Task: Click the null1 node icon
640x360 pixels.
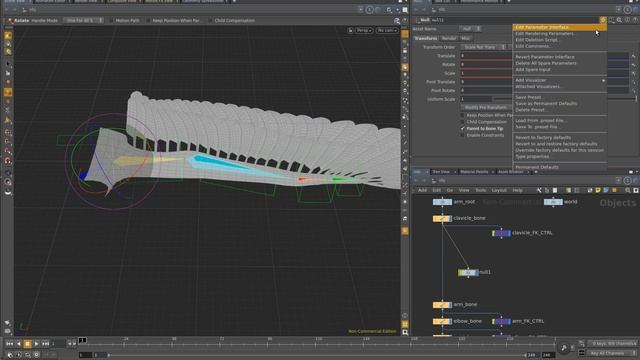Action: point(468,272)
